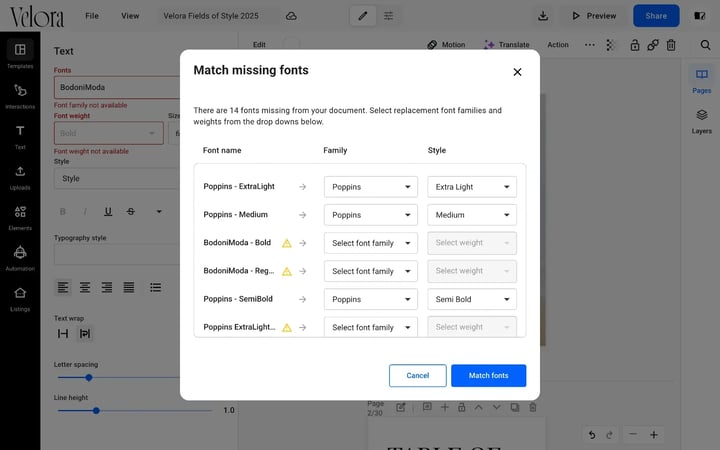Open the Motion option

pos(446,45)
